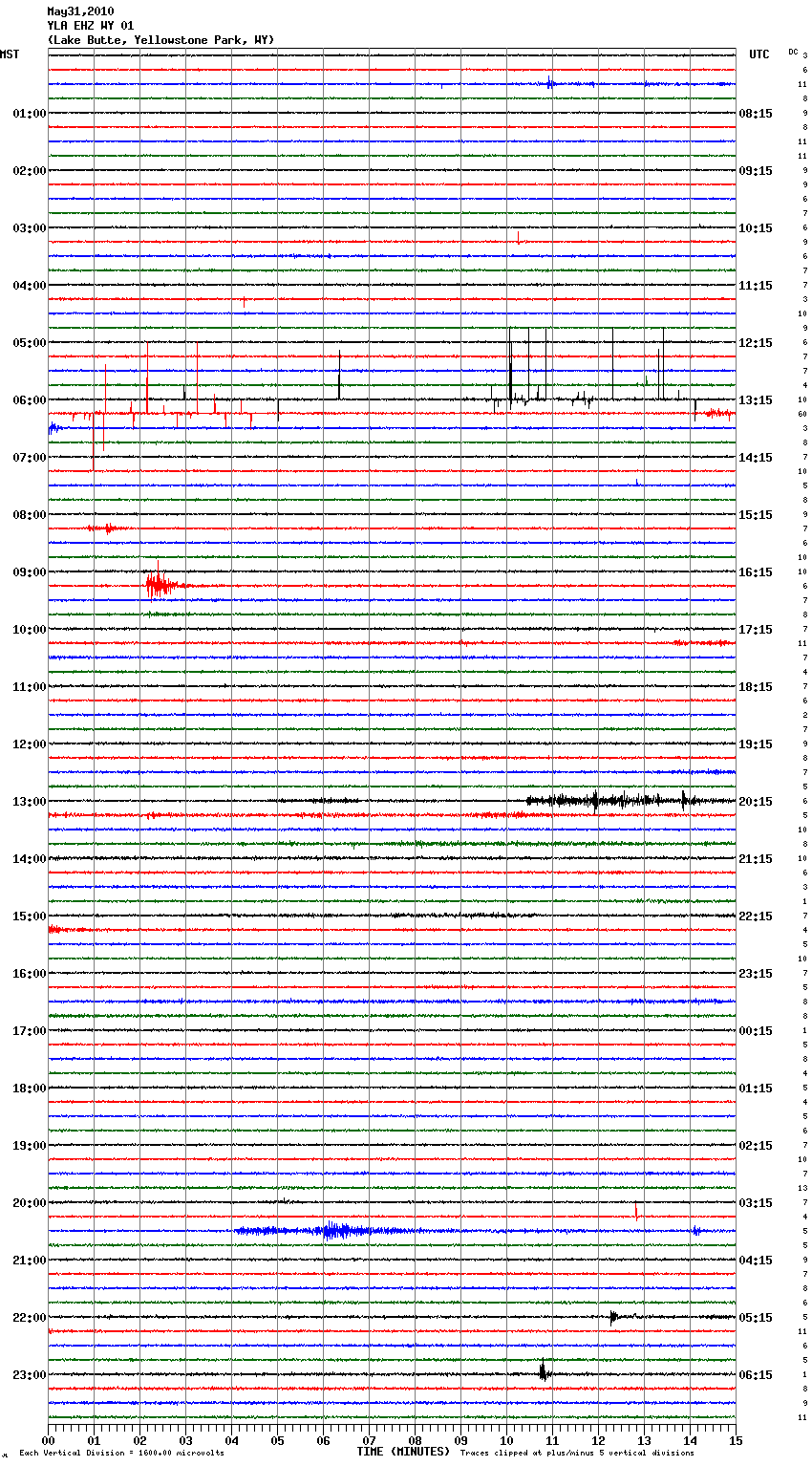Viewport: 812px width, 1466px height.
Task: Click the red spike below 03:00 trace
Action: tap(518, 238)
